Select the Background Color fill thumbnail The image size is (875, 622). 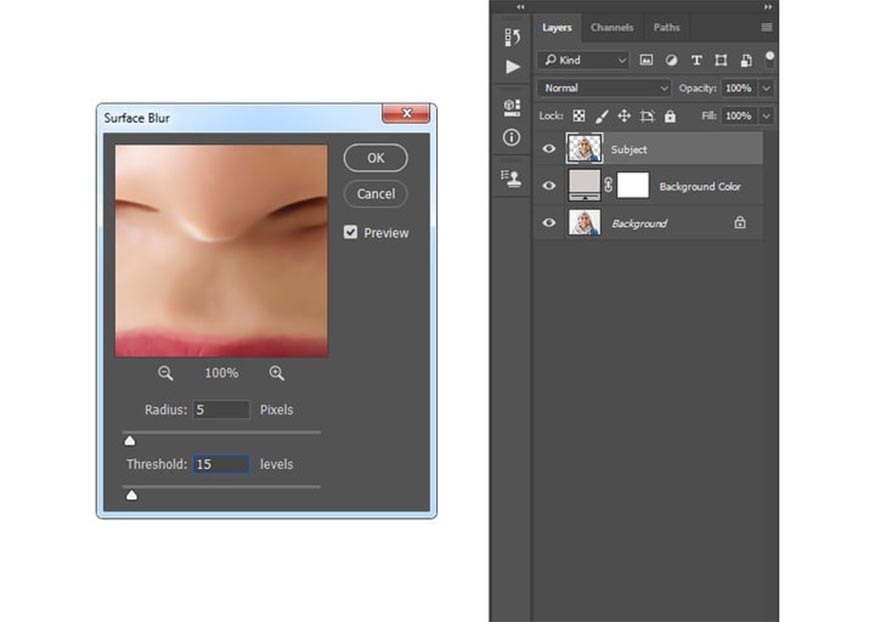[584, 185]
